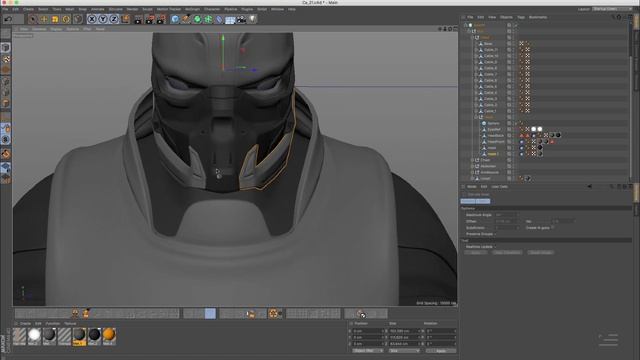This screenshot has width=640, height=360.
Task: Click Apply in the Coordinates panel
Action: pos(441,351)
